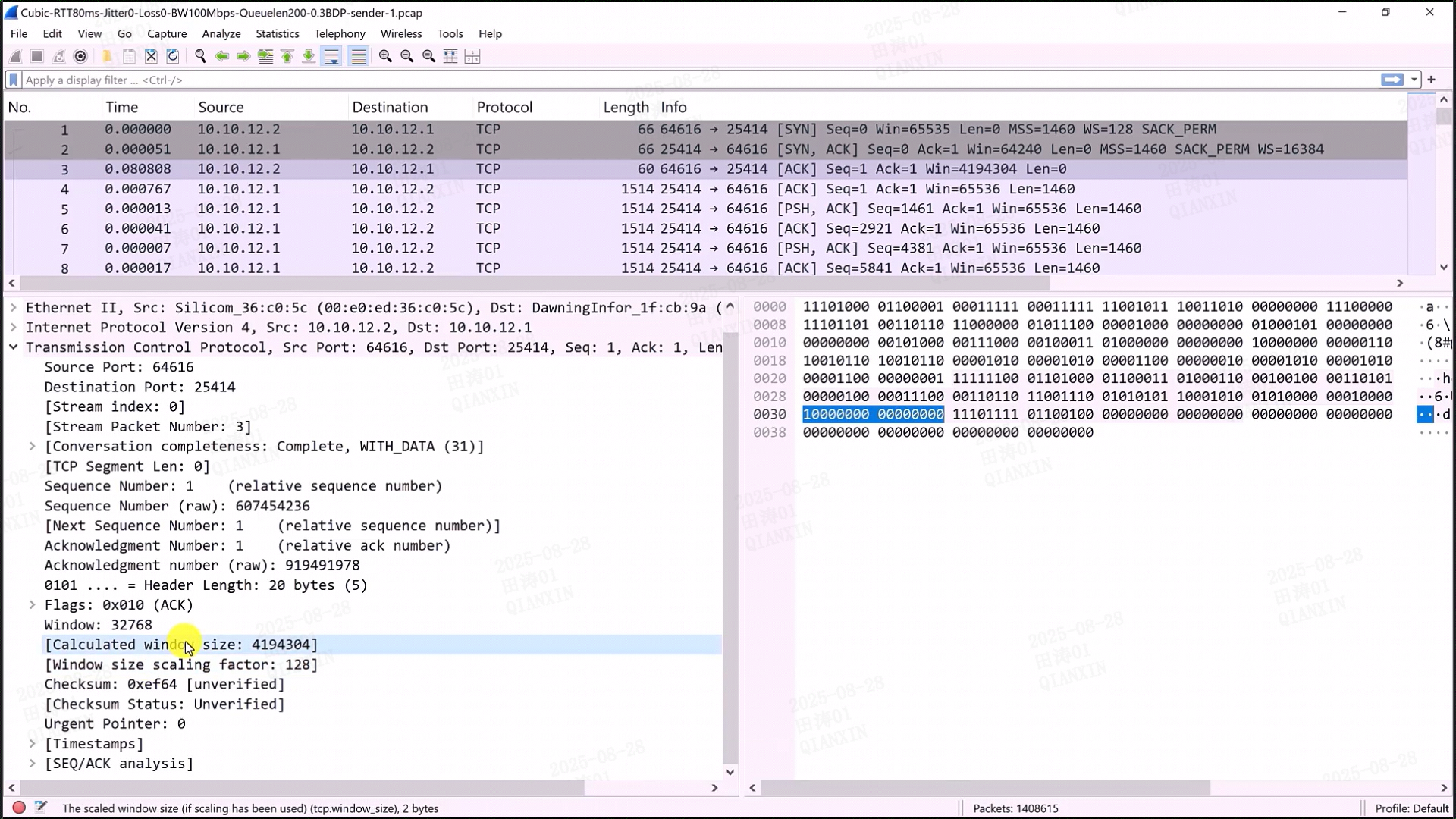Zoom in packet list text
Image resolution: width=1456 pixels, height=819 pixels.
385,56
